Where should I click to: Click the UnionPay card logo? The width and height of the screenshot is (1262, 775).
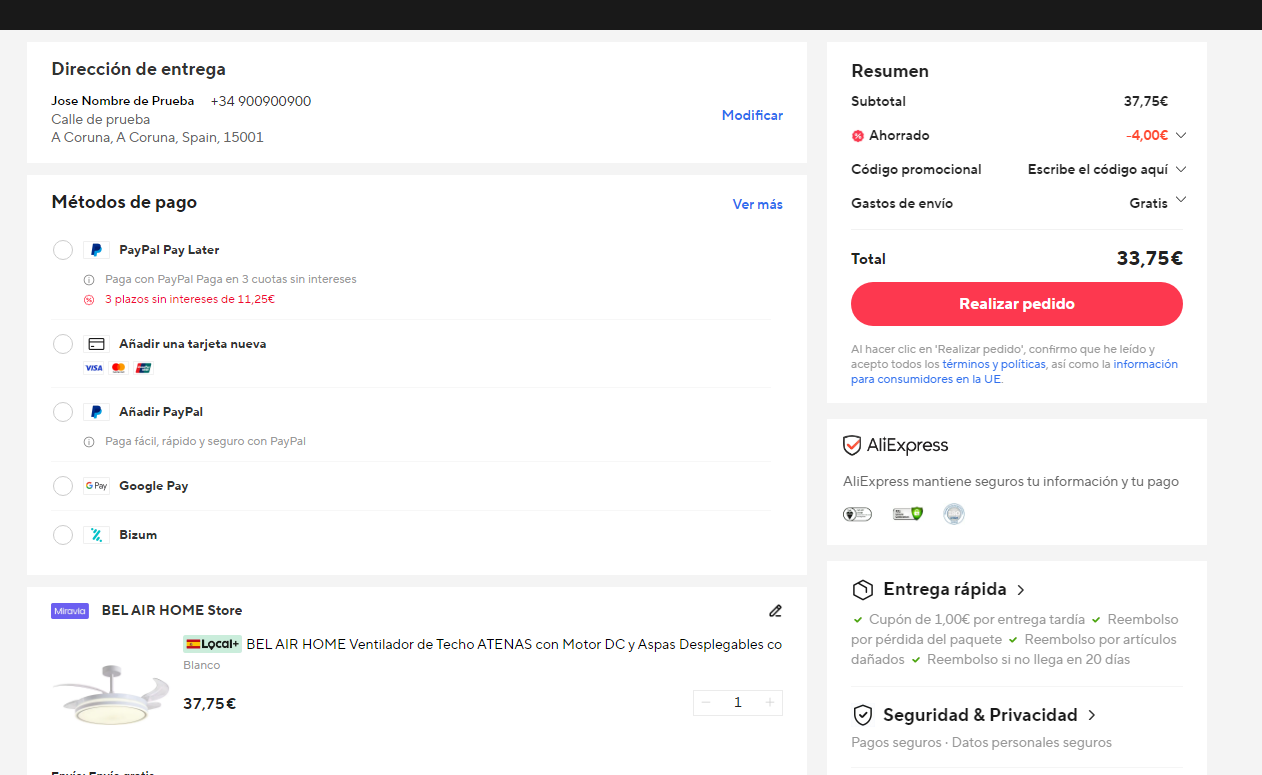(x=143, y=368)
